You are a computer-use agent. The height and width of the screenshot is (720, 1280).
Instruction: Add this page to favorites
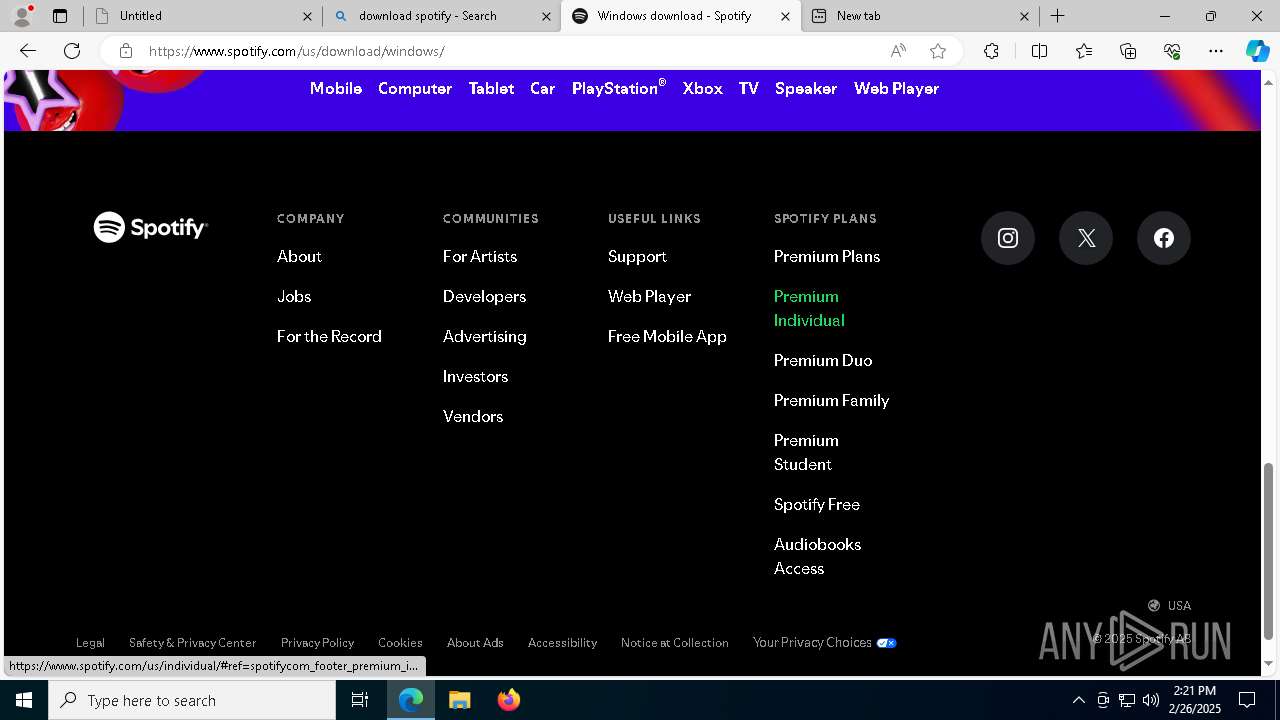[938, 51]
